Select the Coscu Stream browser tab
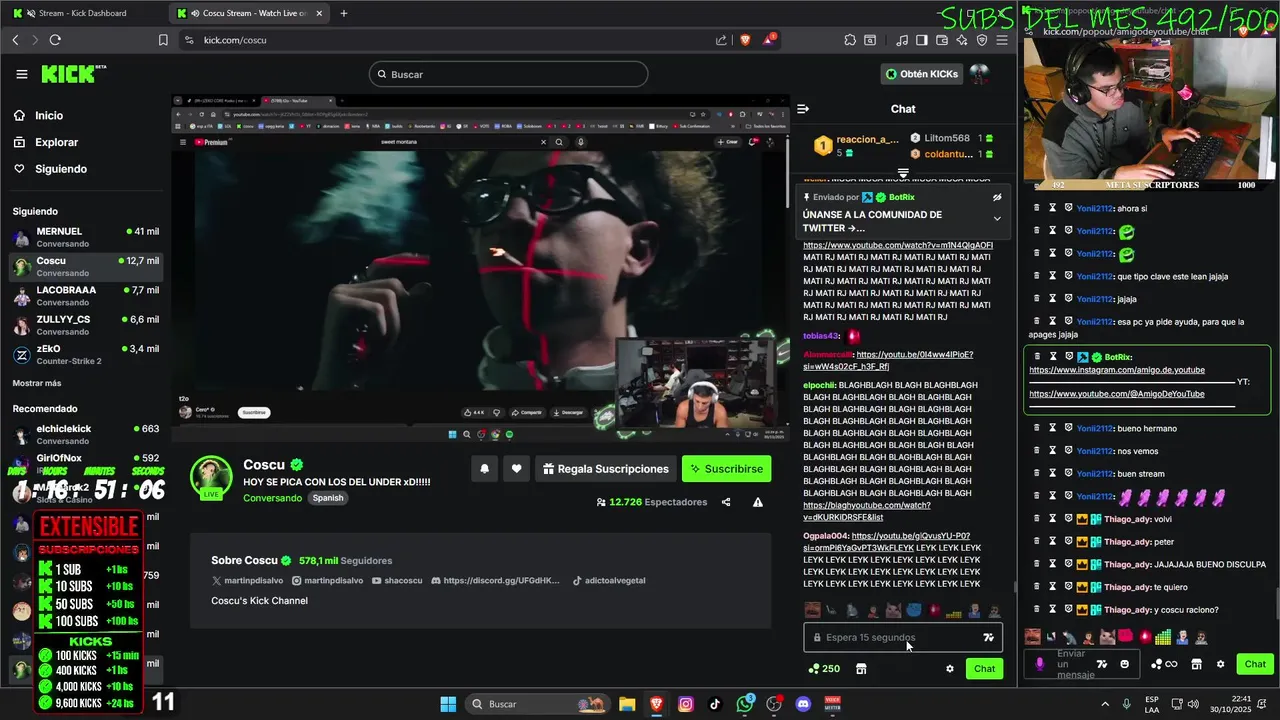The height and width of the screenshot is (720, 1280). click(x=250, y=13)
